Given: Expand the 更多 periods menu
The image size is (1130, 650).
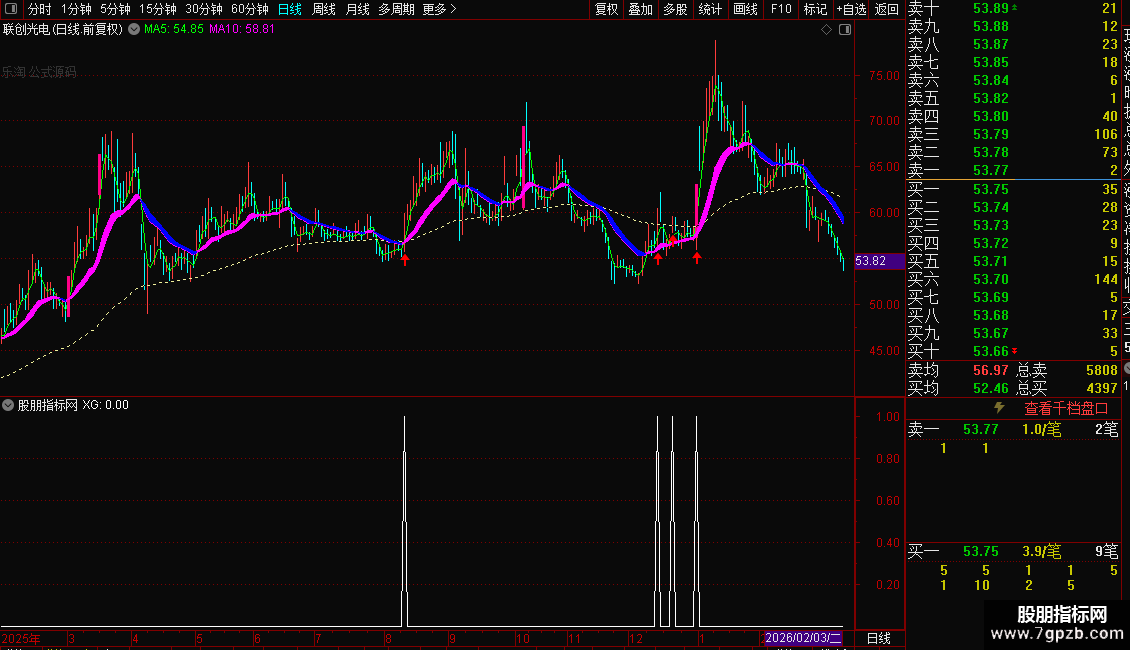Looking at the screenshot, I should (x=439, y=9).
